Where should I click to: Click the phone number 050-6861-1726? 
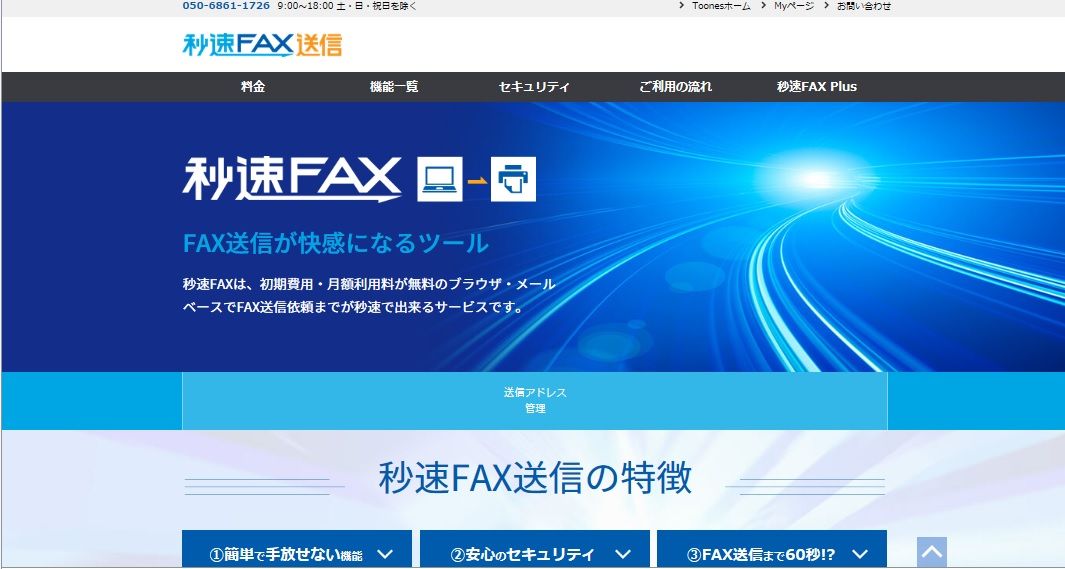[x=226, y=5]
